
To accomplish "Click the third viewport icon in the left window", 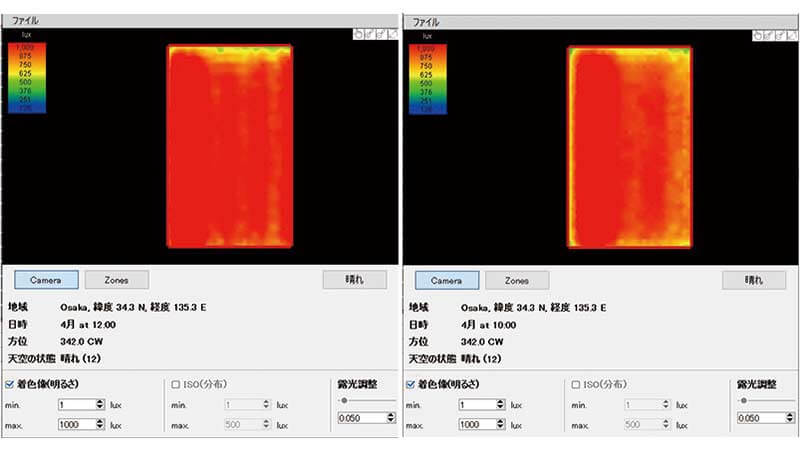I will (381, 34).
